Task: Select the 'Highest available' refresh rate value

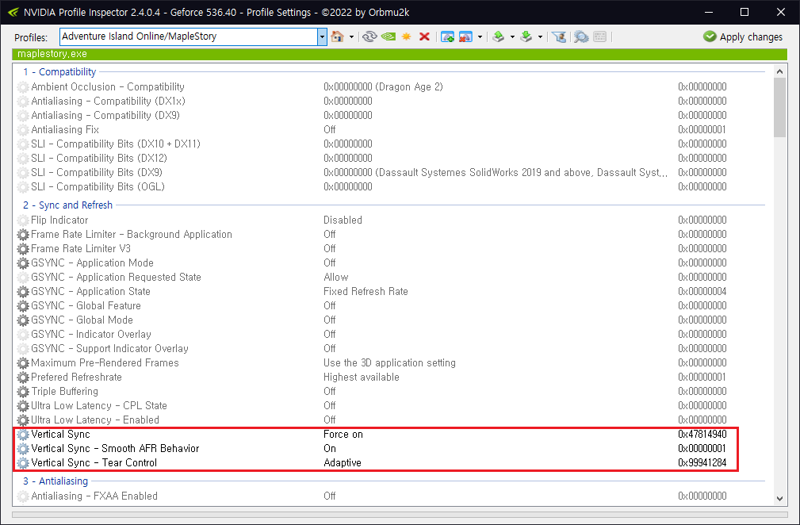Action: tap(361, 377)
